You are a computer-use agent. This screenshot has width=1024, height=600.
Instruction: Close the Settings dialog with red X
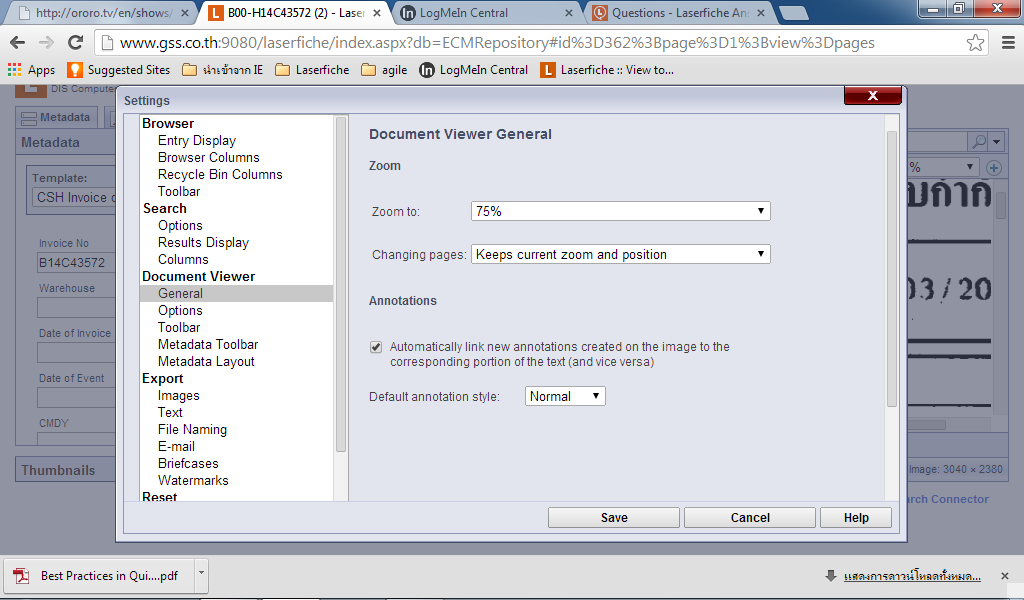point(872,95)
